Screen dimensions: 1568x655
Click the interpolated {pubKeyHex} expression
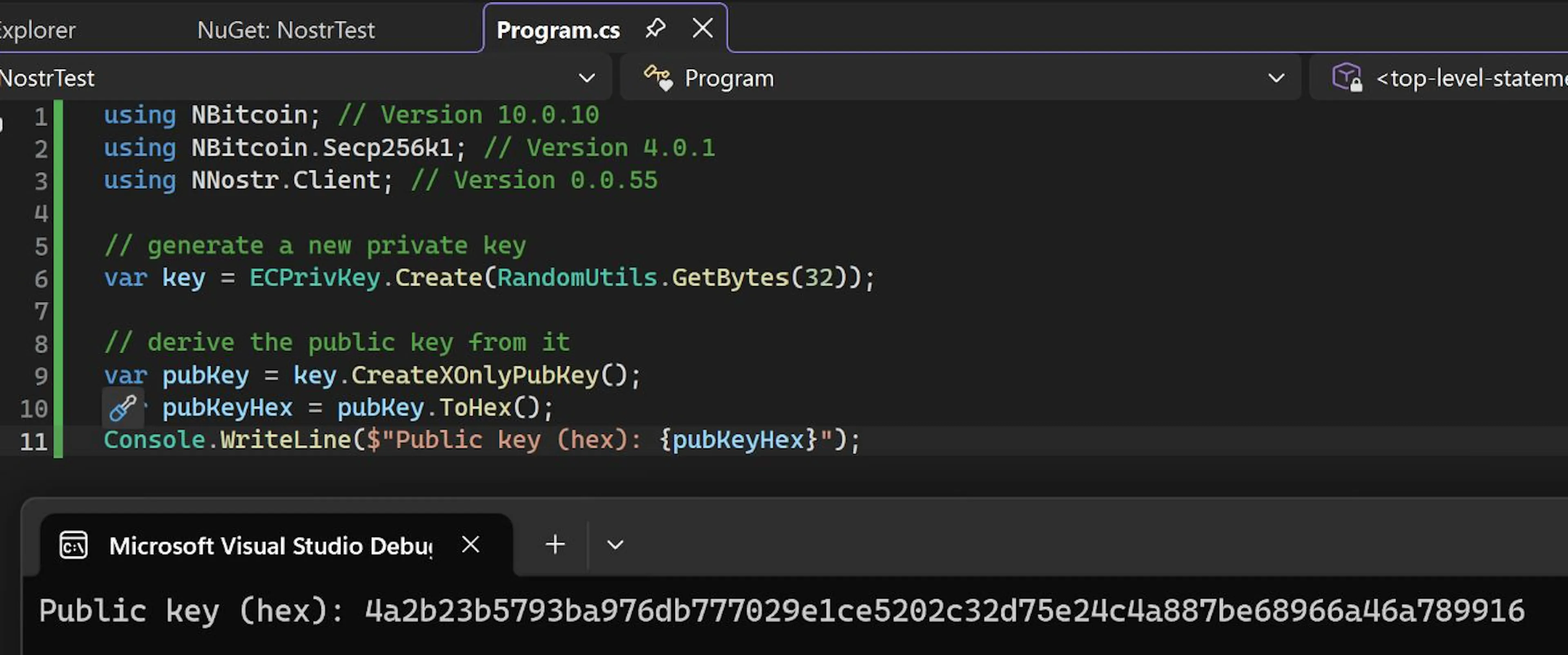click(738, 440)
